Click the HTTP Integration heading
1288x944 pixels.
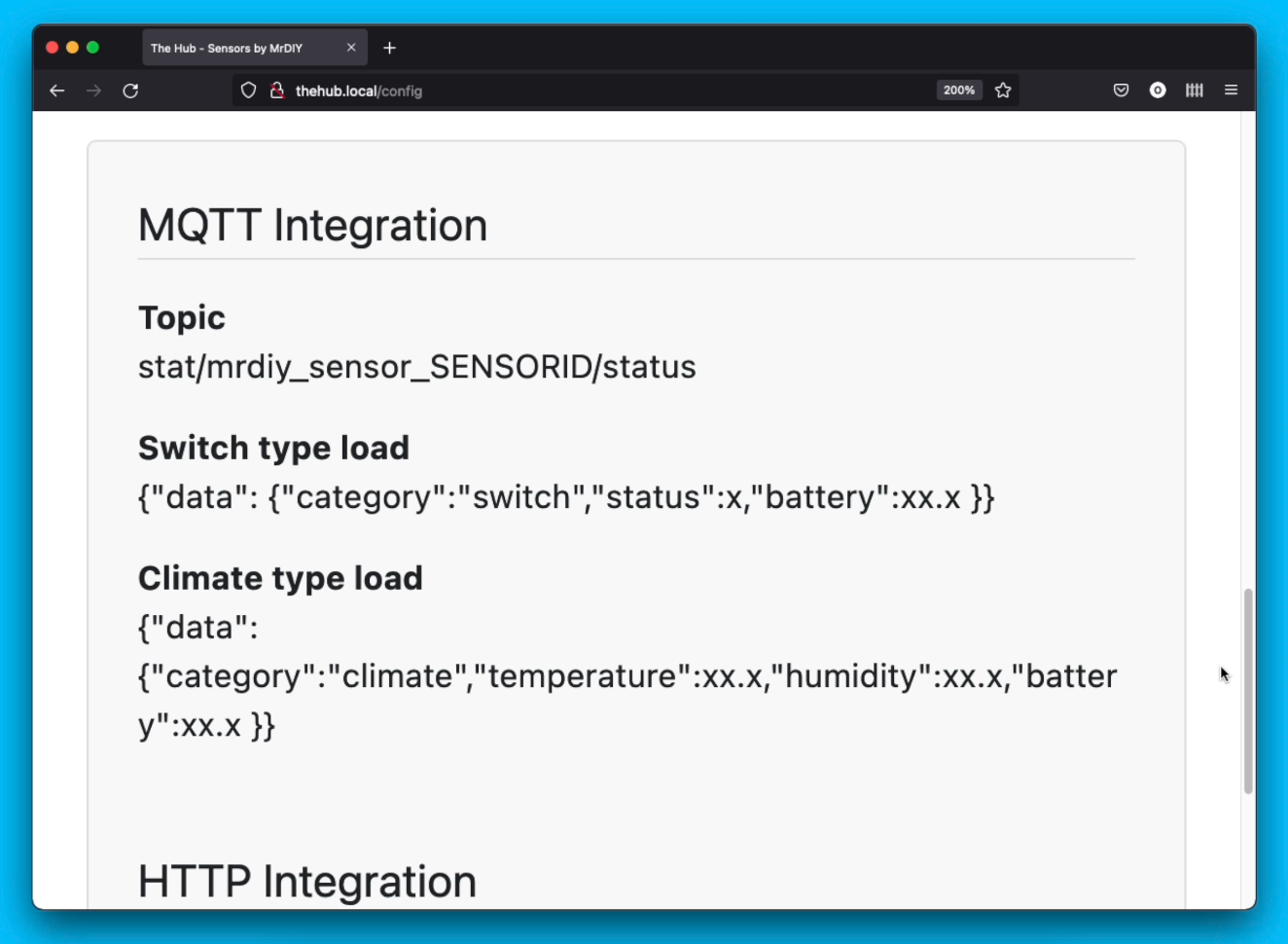click(306, 881)
